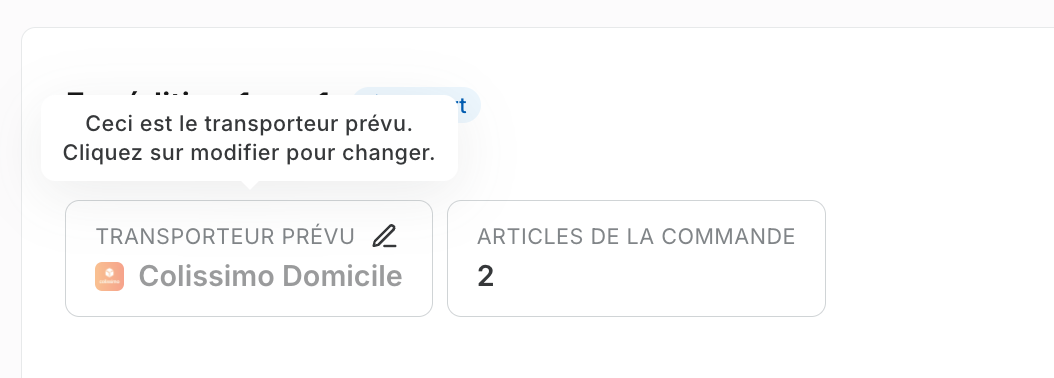
Task: Click the ARTICLES DE LA COMMANDE label
Action: point(636,237)
